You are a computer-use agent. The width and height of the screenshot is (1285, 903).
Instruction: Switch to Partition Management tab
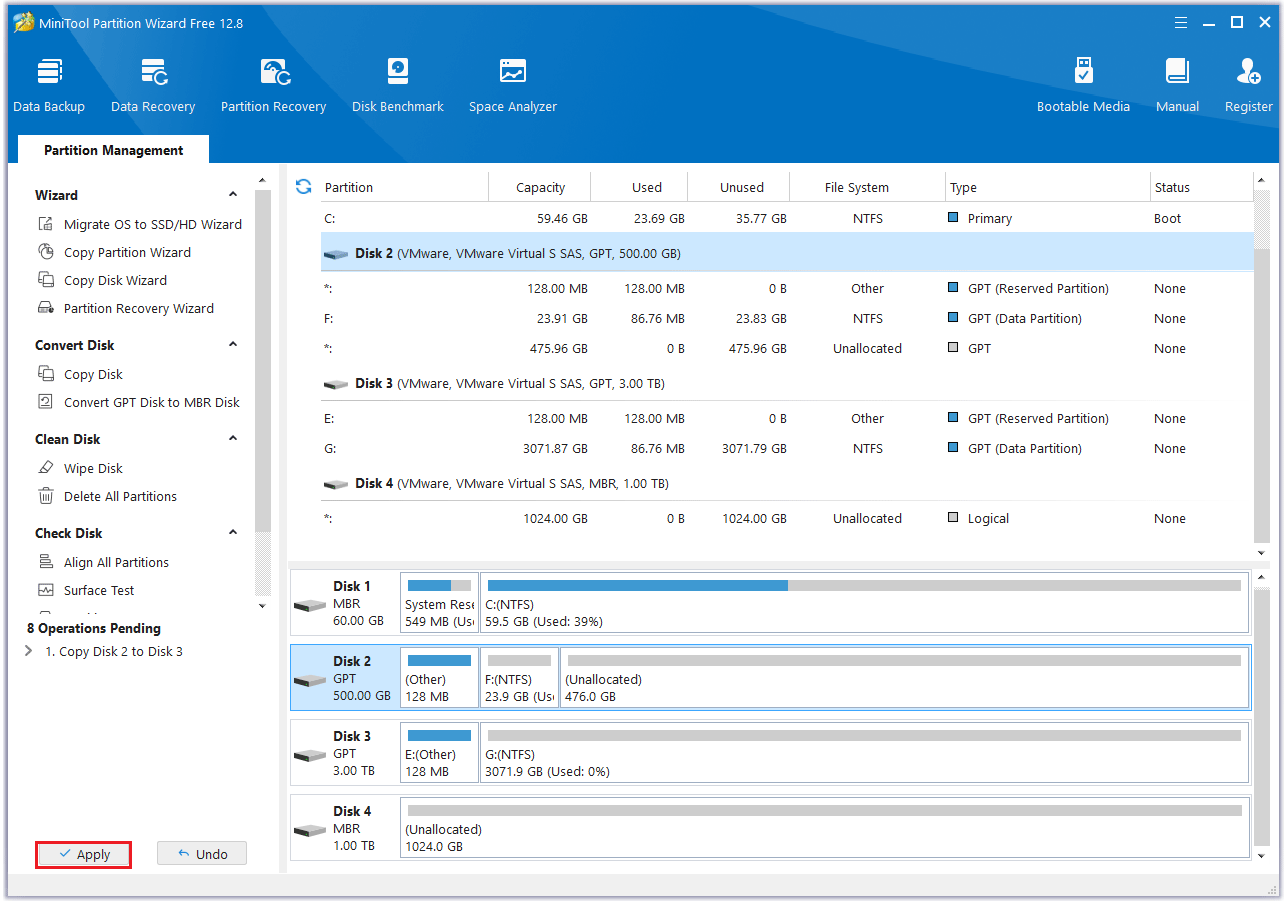113,150
